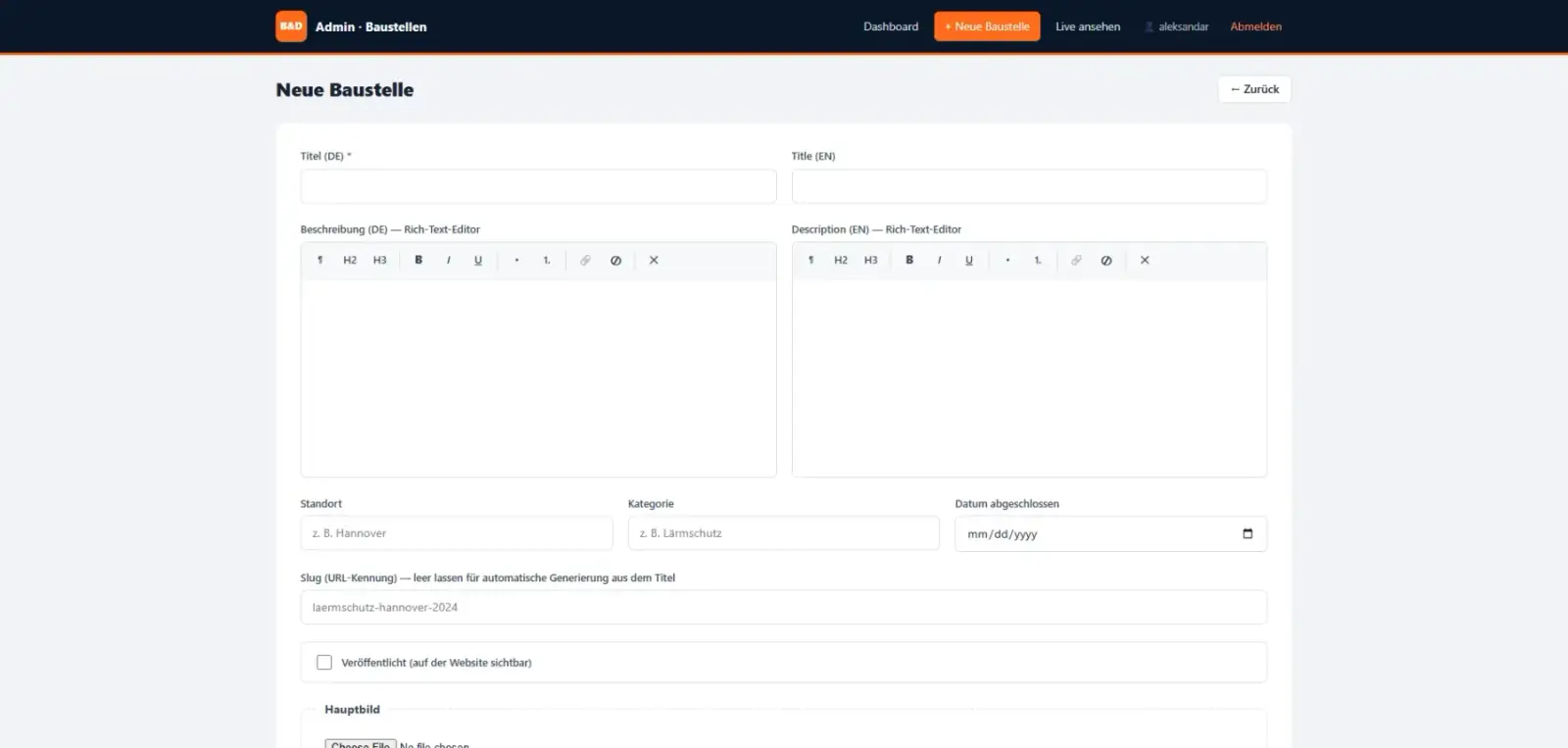1568x748 pixels.
Task: Remove link in Description (EN) editor
Action: [1106, 261]
